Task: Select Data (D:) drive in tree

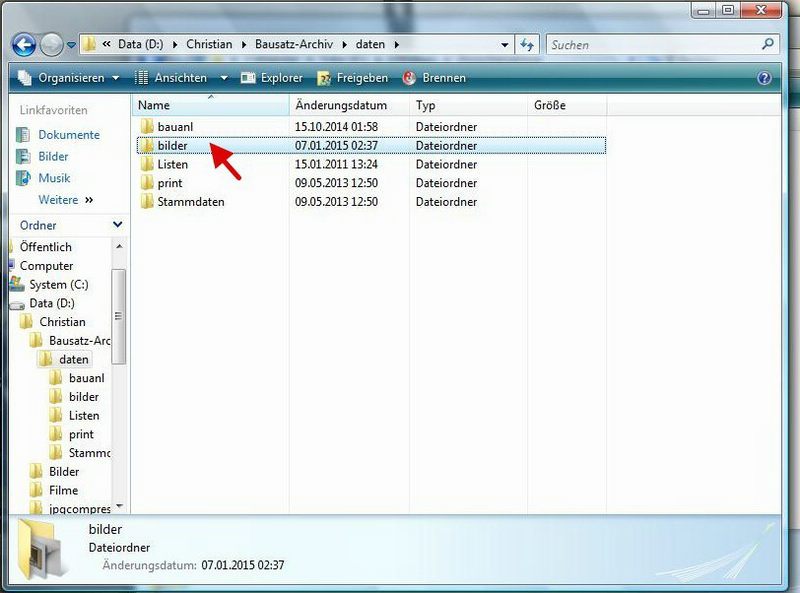Action: click(52, 303)
